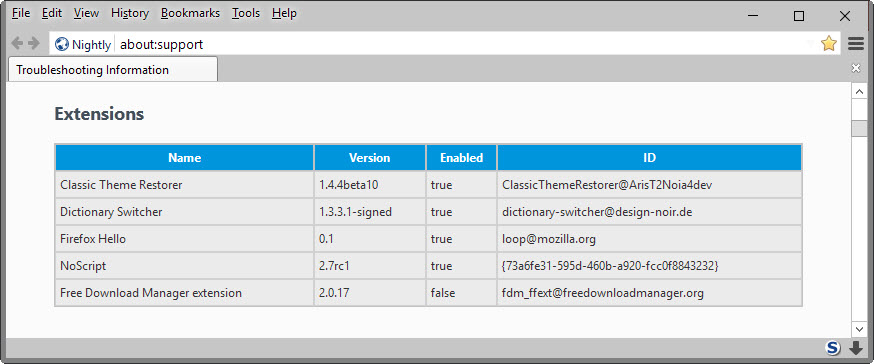Click the false value for Free Download Manager
Viewport: 874px width, 364px height.
[x=443, y=293]
